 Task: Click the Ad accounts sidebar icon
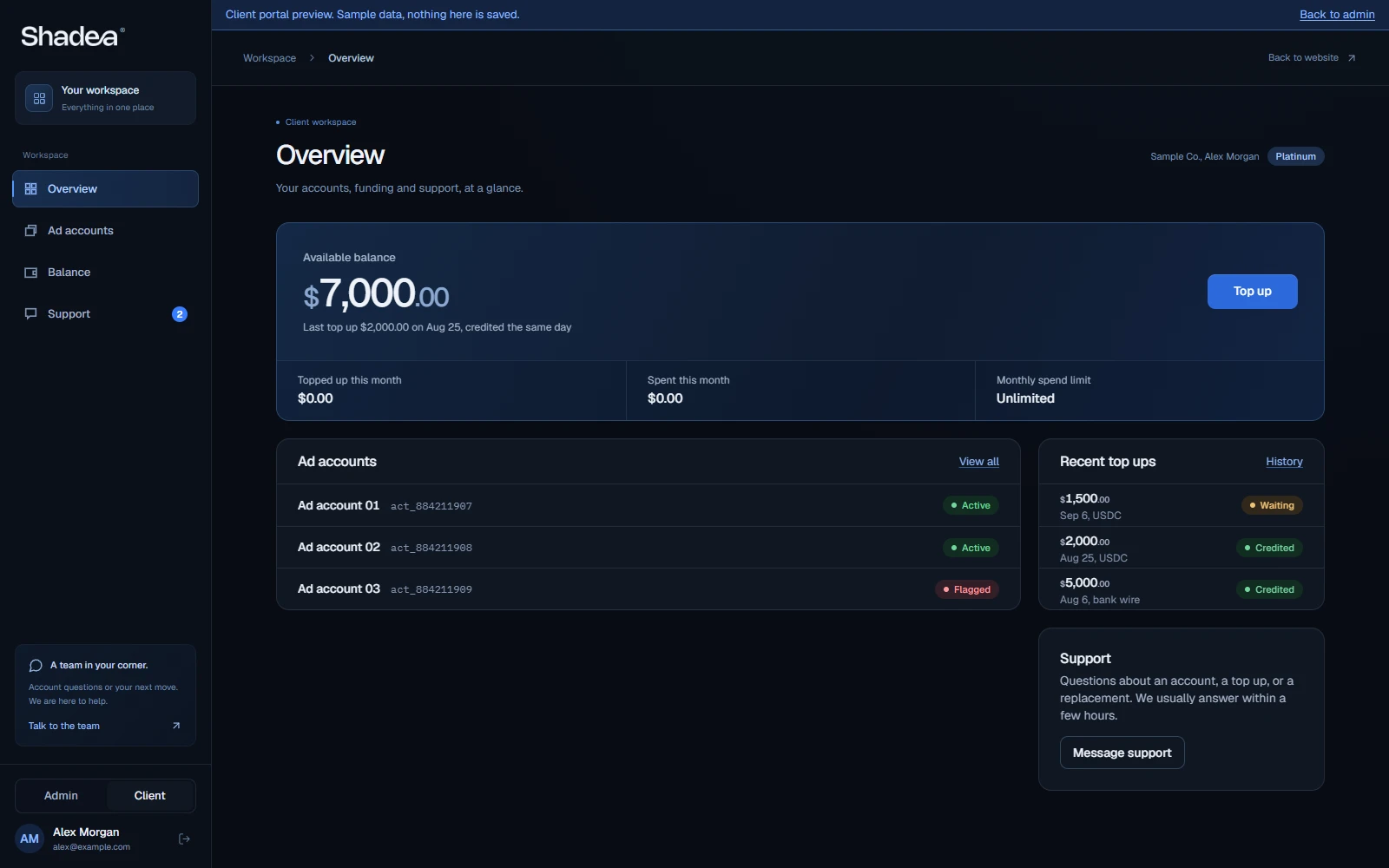click(31, 230)
